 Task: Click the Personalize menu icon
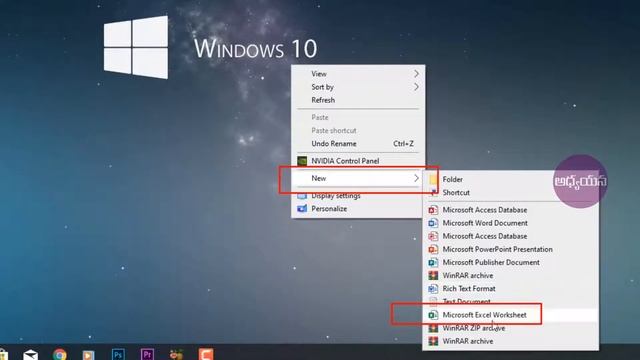[x=302, y=209]
